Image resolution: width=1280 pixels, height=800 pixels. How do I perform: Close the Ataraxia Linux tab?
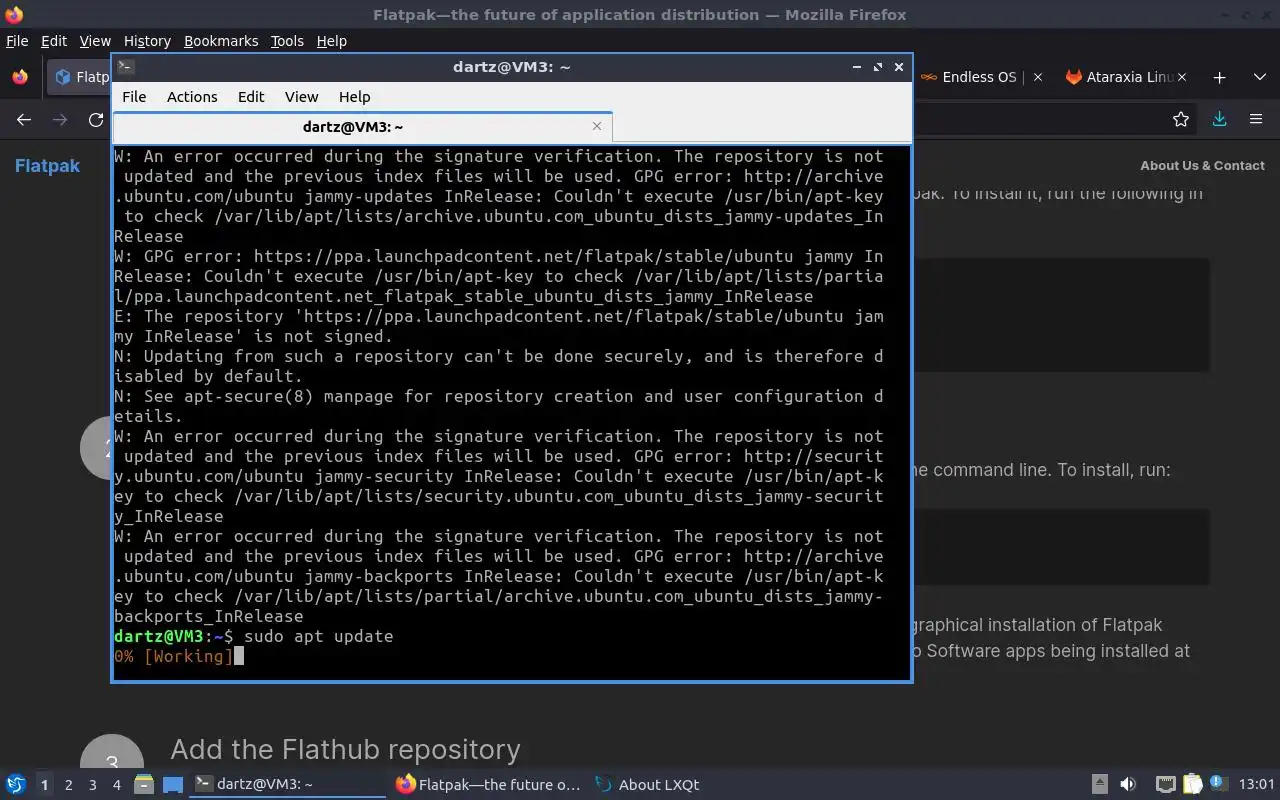1182,77
